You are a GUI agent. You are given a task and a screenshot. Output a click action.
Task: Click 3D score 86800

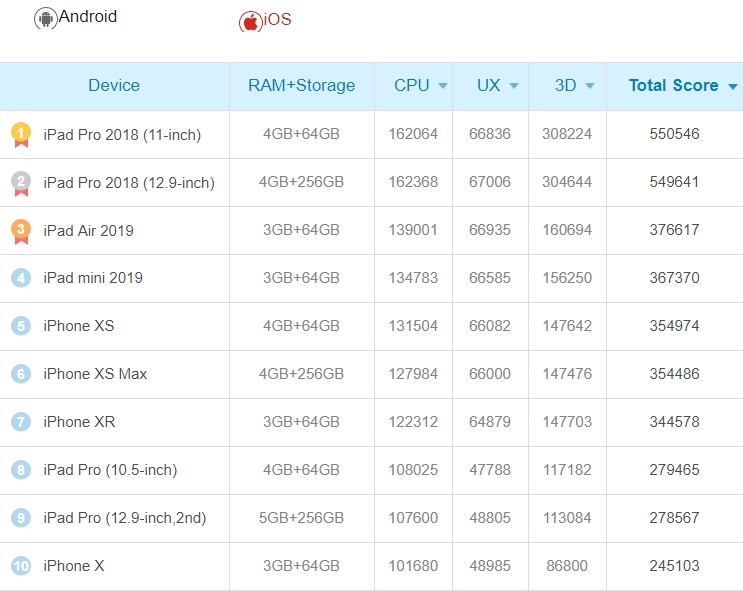[x=567, y=566]
